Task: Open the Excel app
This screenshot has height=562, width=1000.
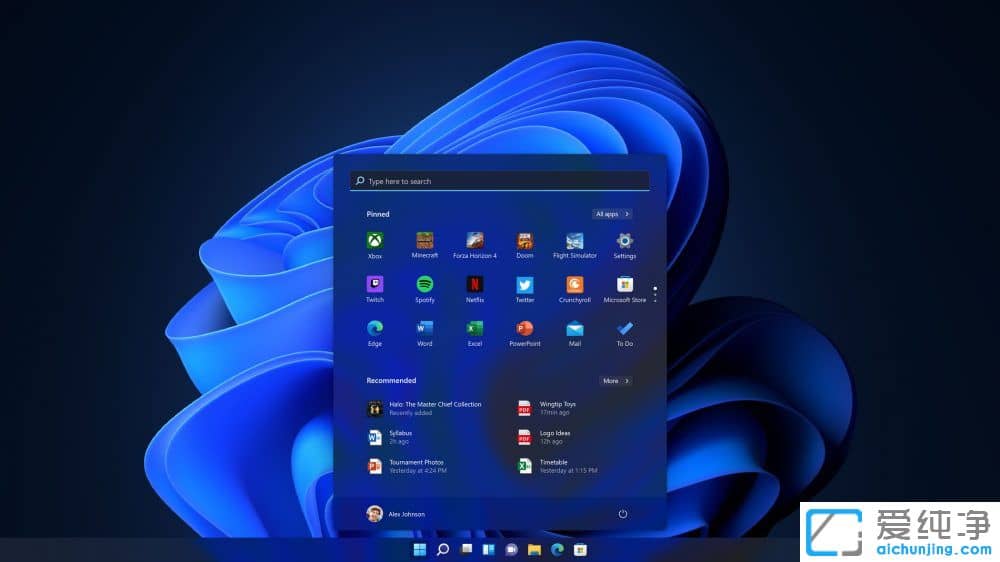Action: pyautogui.click(x=475, y=330)
